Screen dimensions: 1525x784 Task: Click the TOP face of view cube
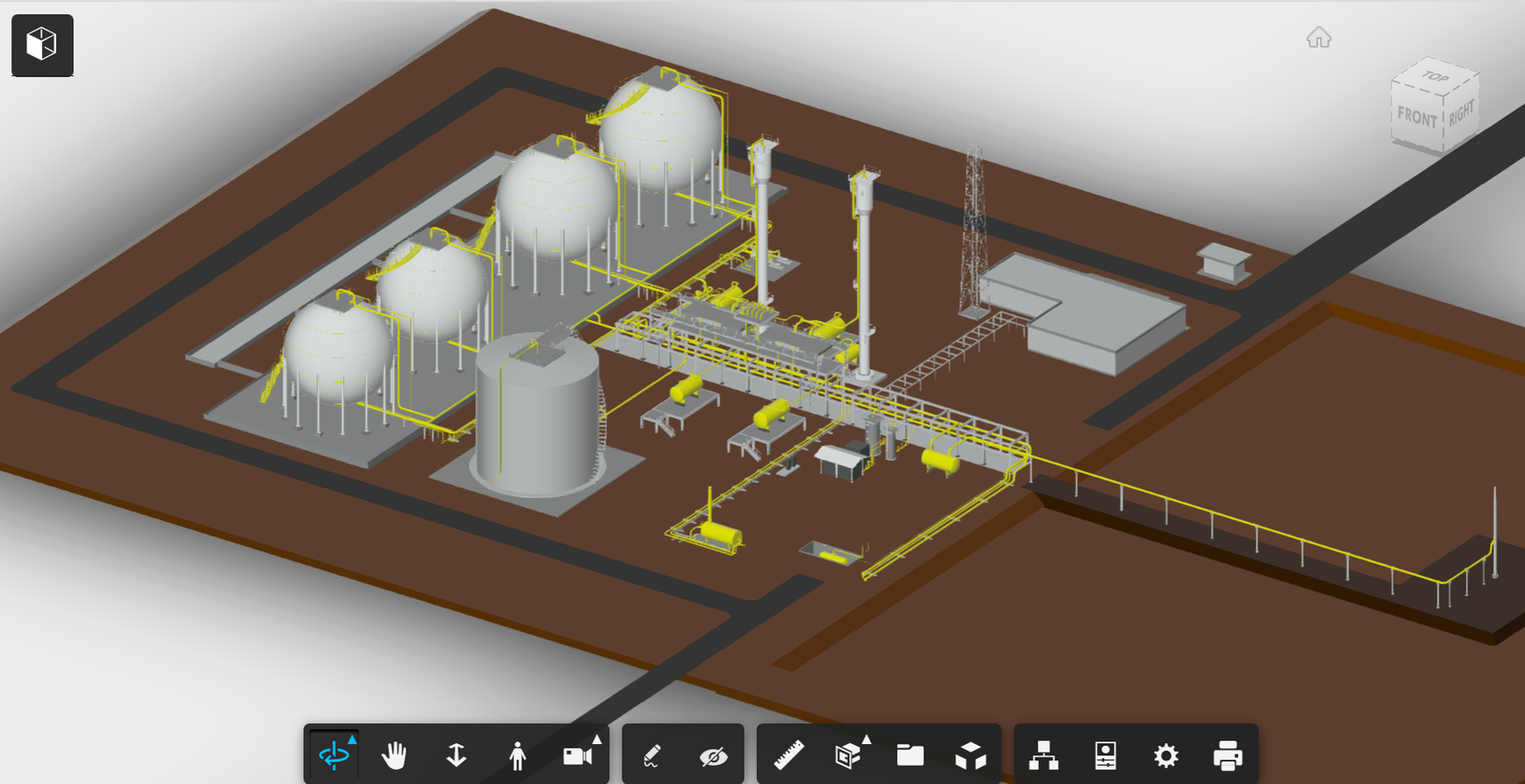click(1435, 77)
